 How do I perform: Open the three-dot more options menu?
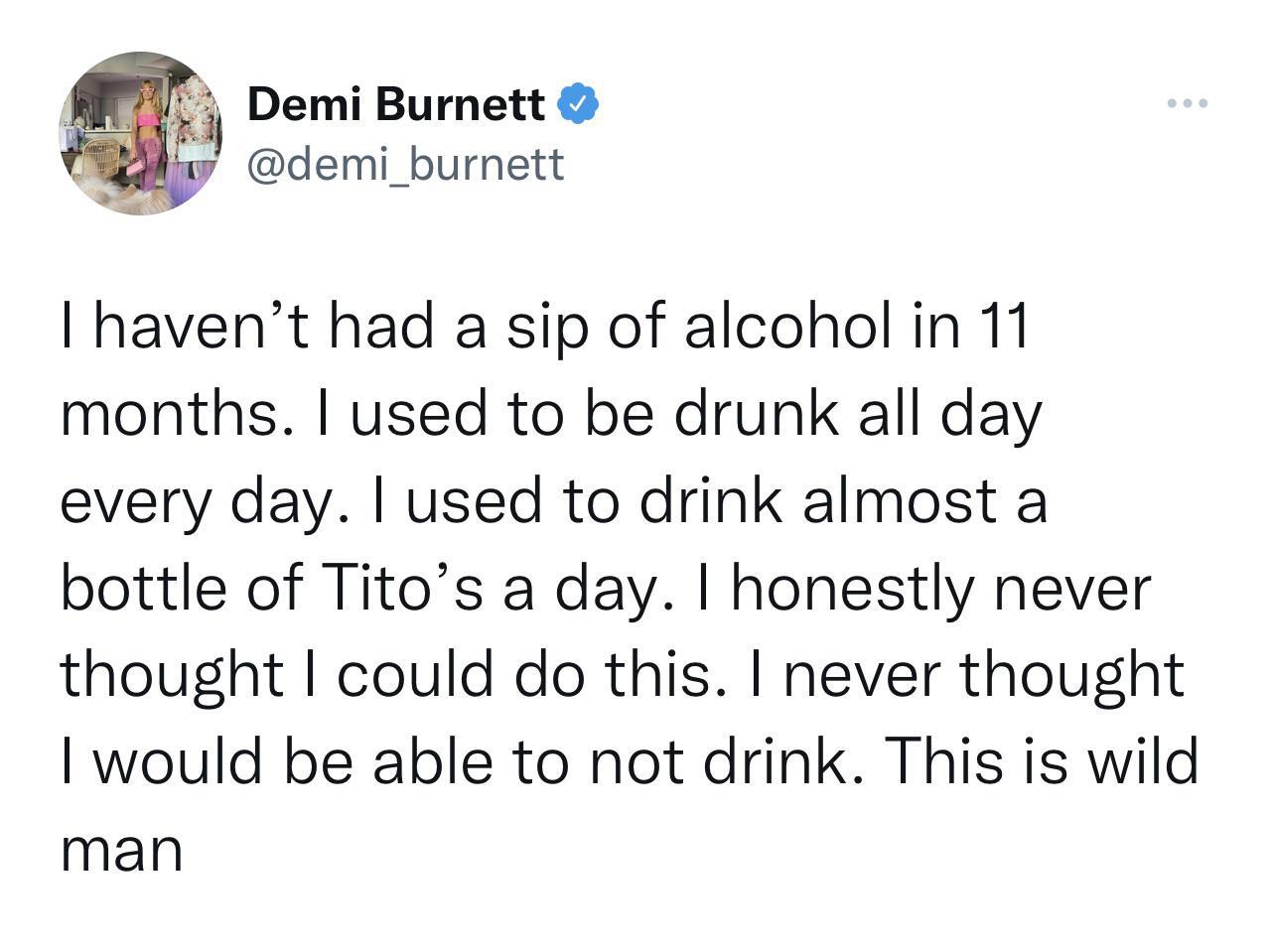1187,103
